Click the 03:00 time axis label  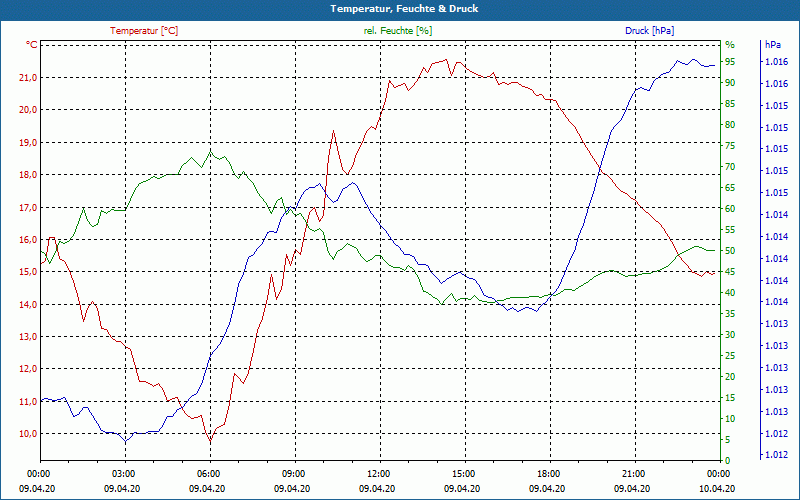click(x=123, y=474)
